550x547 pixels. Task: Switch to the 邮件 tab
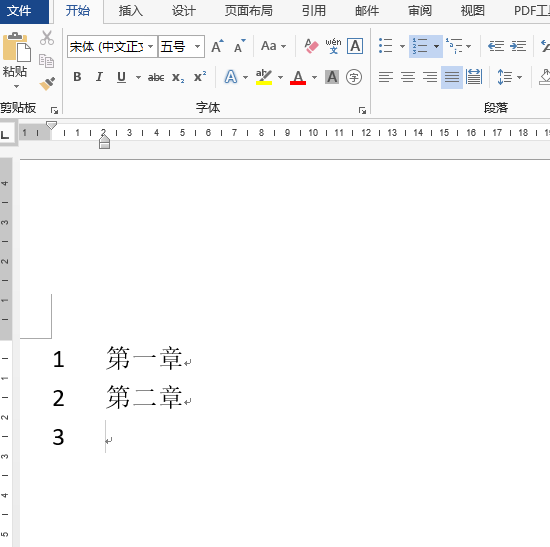pos(367,11)
